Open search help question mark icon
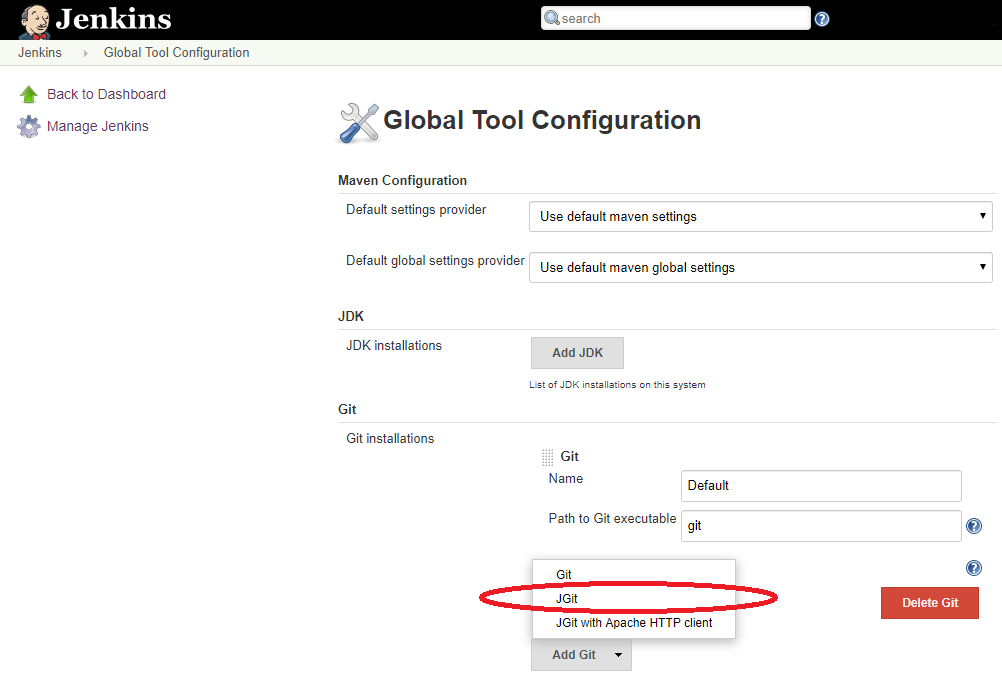The height and width of the screenshot is (682, 1002). [x=822, y=19]
